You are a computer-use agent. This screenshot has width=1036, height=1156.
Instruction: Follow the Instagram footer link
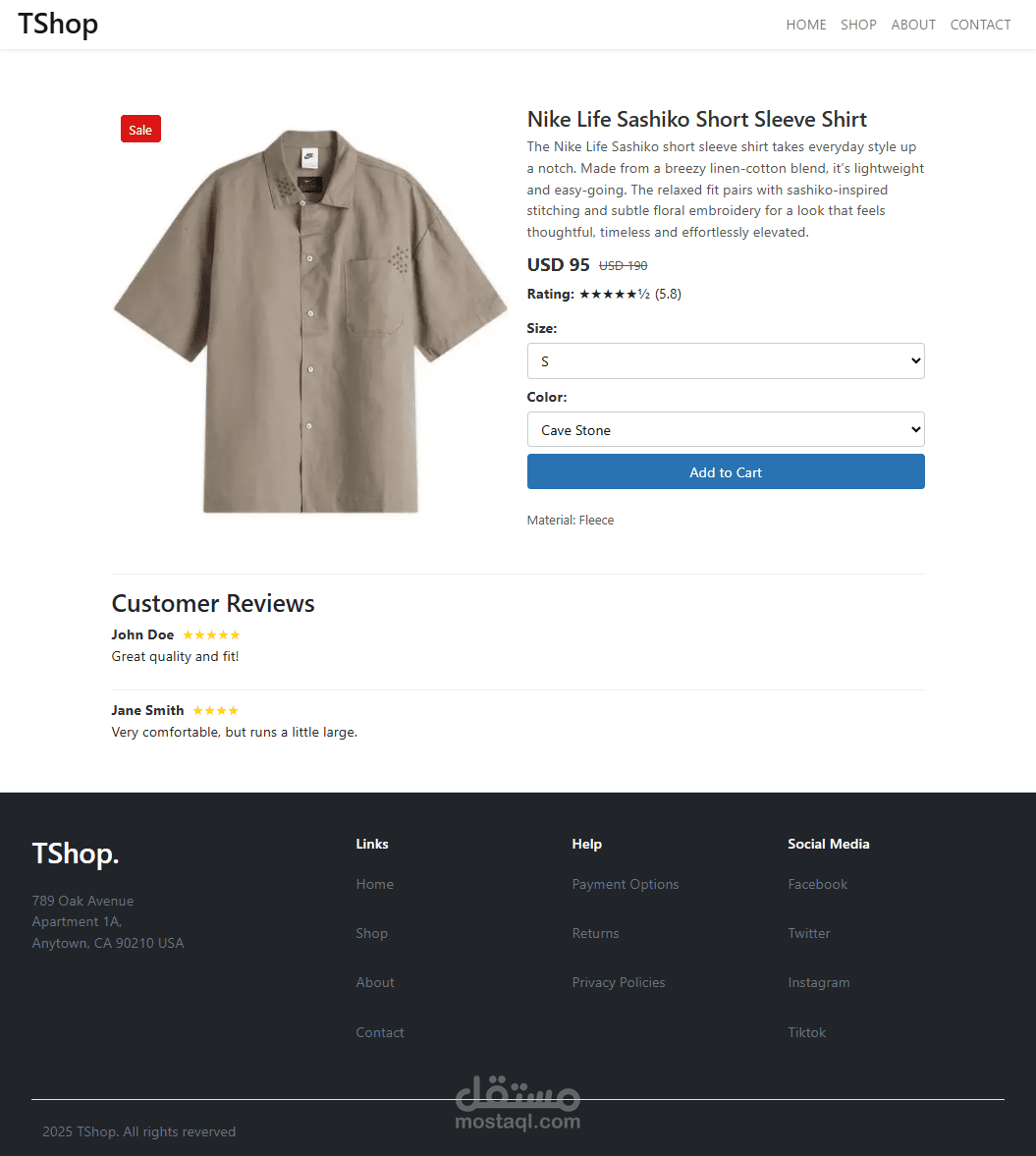(818, 983)
